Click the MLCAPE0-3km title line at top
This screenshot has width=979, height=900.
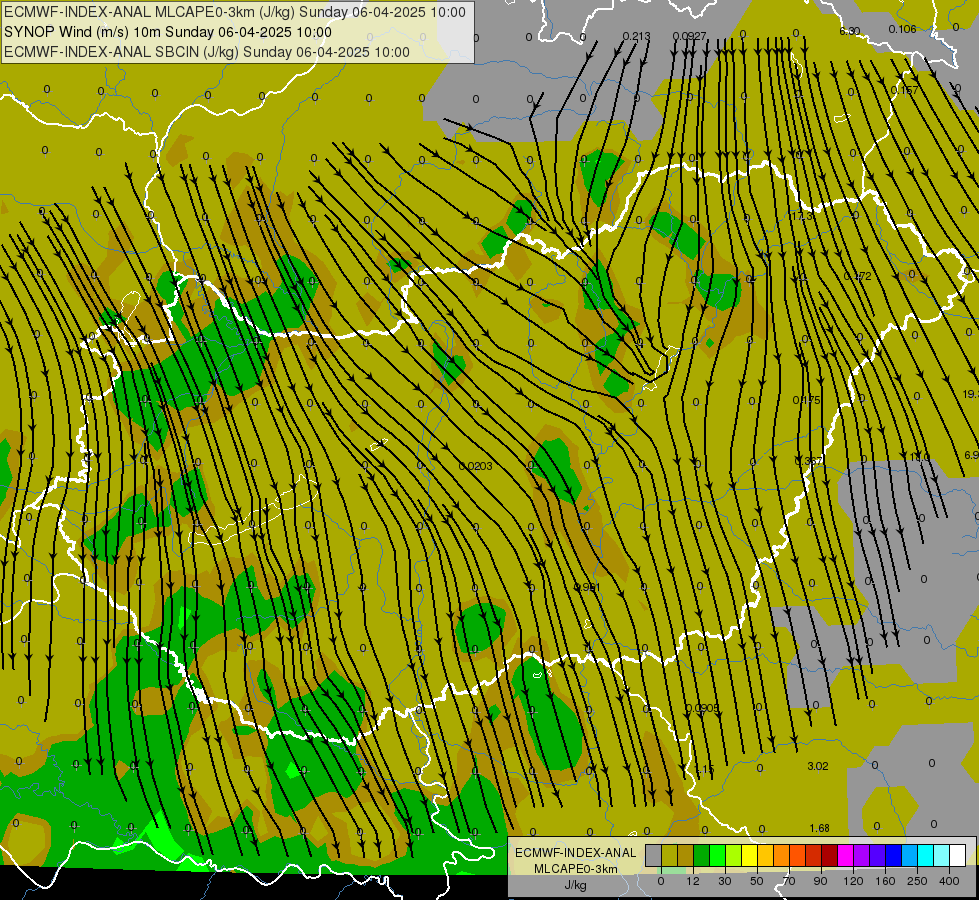tap(235, 12)
